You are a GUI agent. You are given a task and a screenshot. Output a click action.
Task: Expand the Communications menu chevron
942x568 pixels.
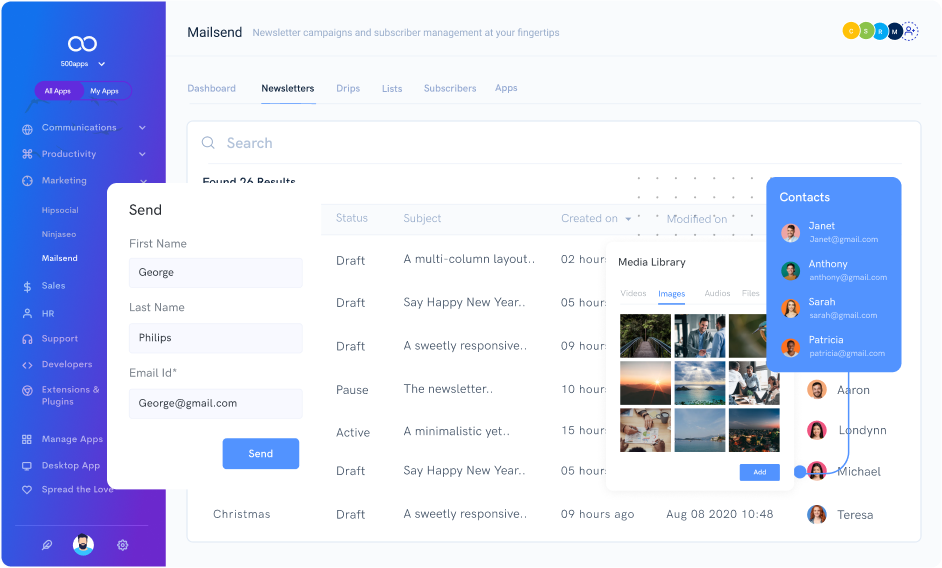[142, 128]
